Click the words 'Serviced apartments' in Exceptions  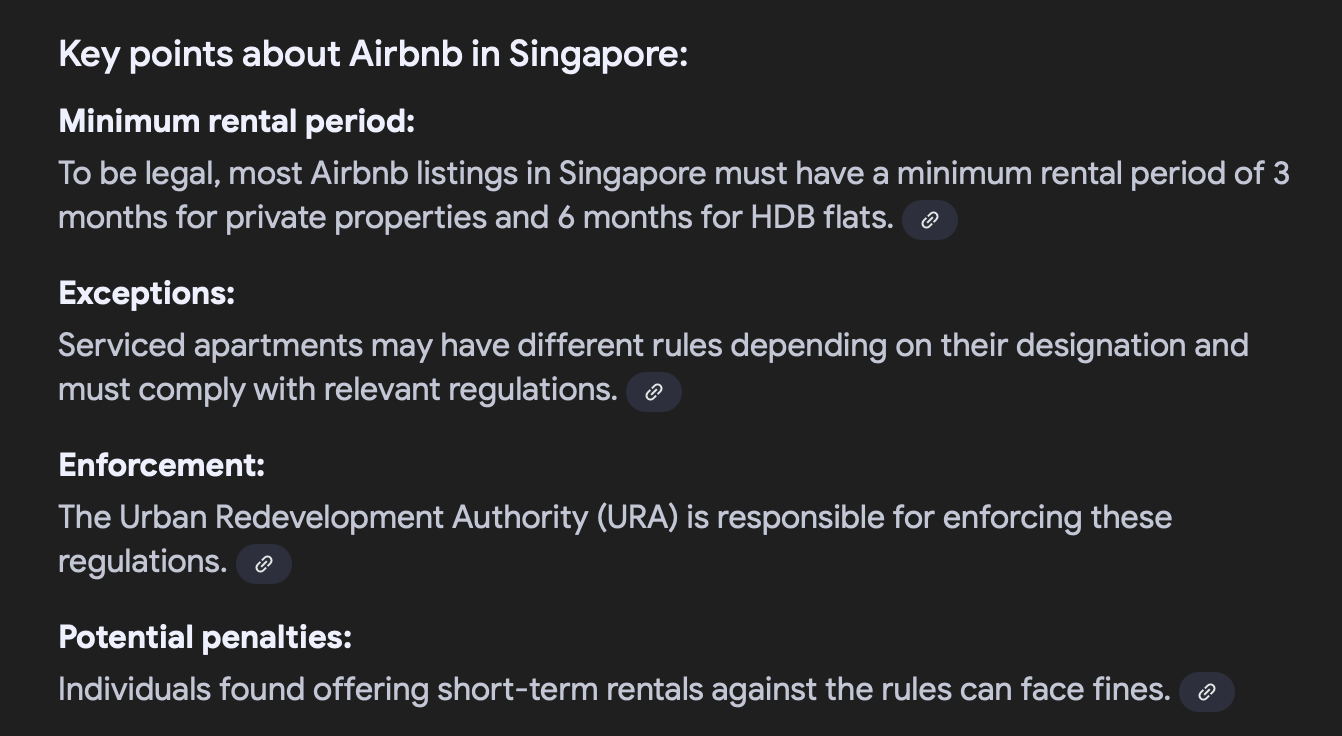coord(210,346)
